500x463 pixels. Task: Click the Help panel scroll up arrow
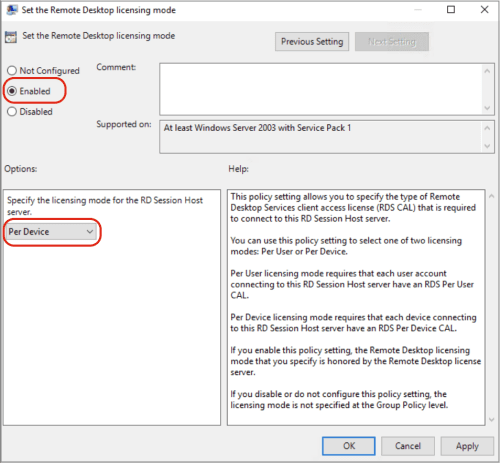click(492, 197)
